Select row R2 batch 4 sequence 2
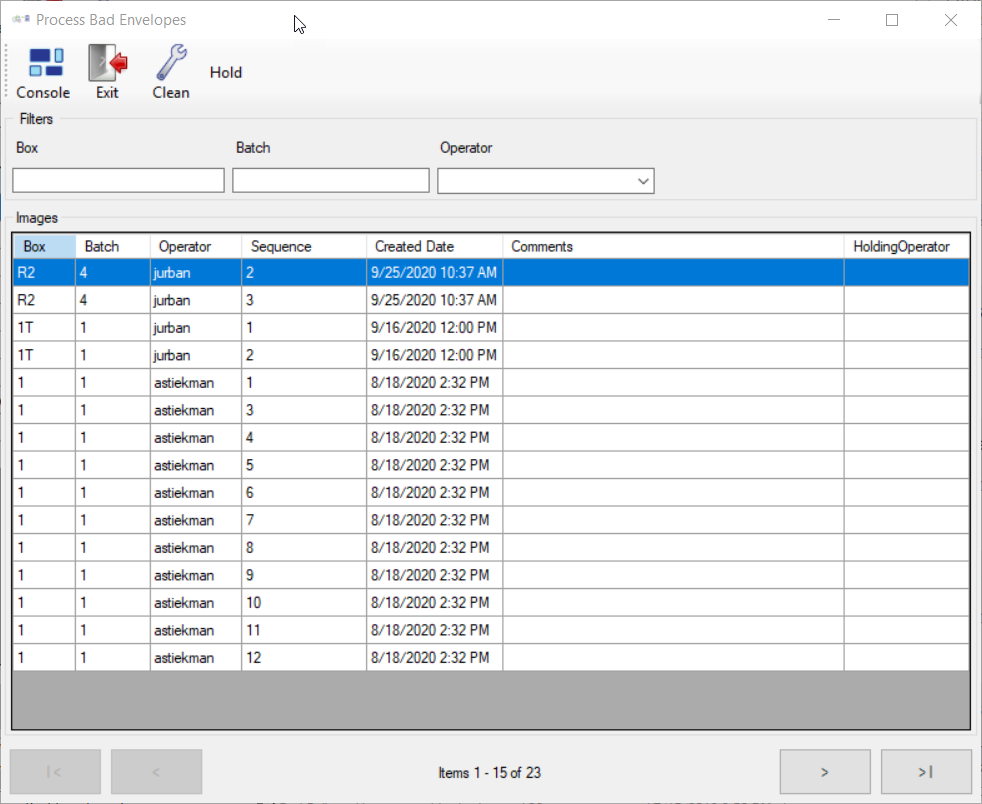Viewport: 982px width, 804px height. (491, 272)
